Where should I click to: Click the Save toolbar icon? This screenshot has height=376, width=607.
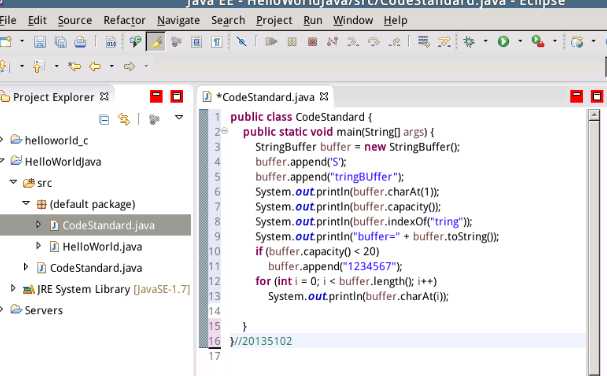pos(40,41)
